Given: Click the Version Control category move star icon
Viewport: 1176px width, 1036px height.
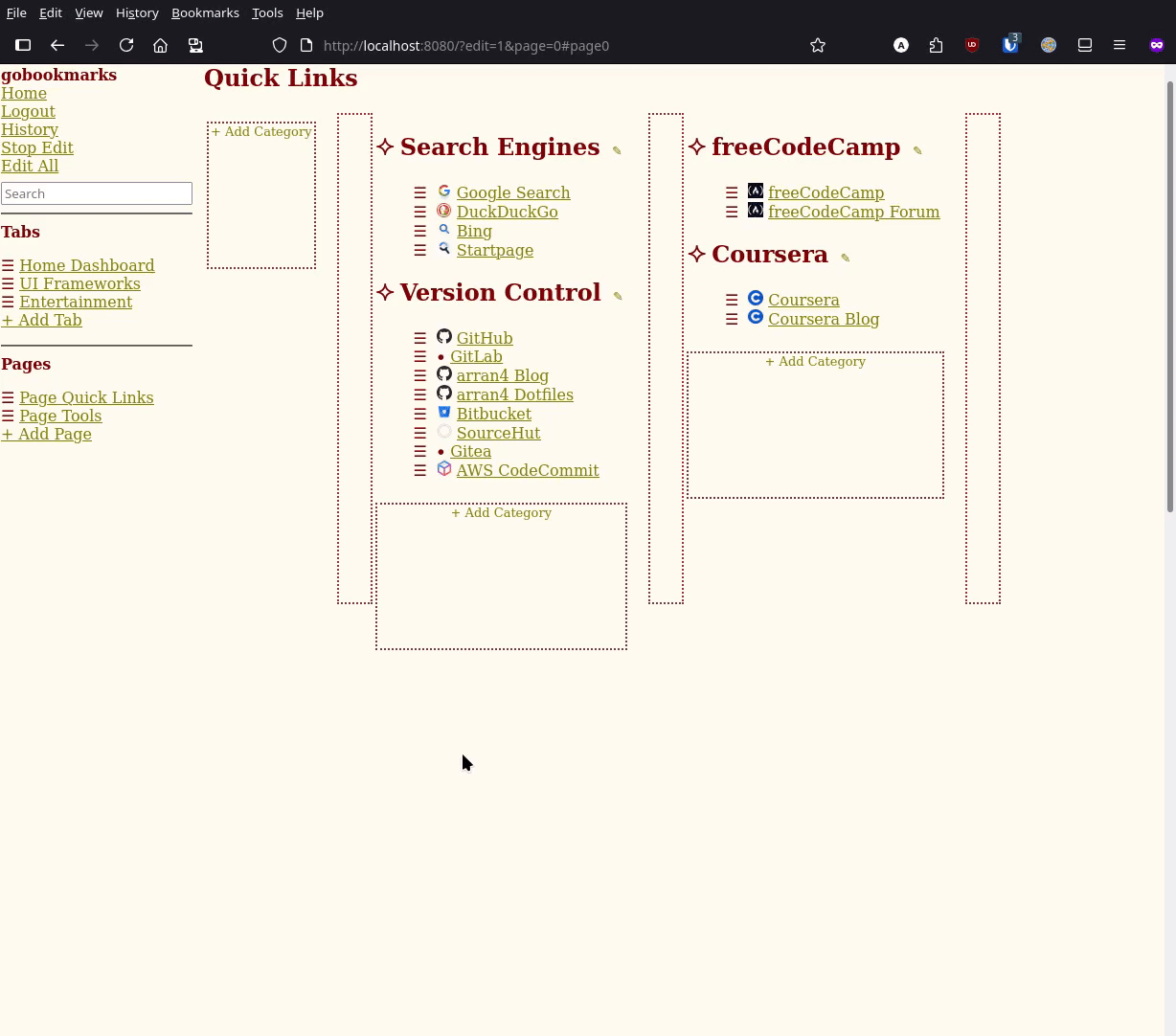Looking at the screenshot, I should point(385,292).
